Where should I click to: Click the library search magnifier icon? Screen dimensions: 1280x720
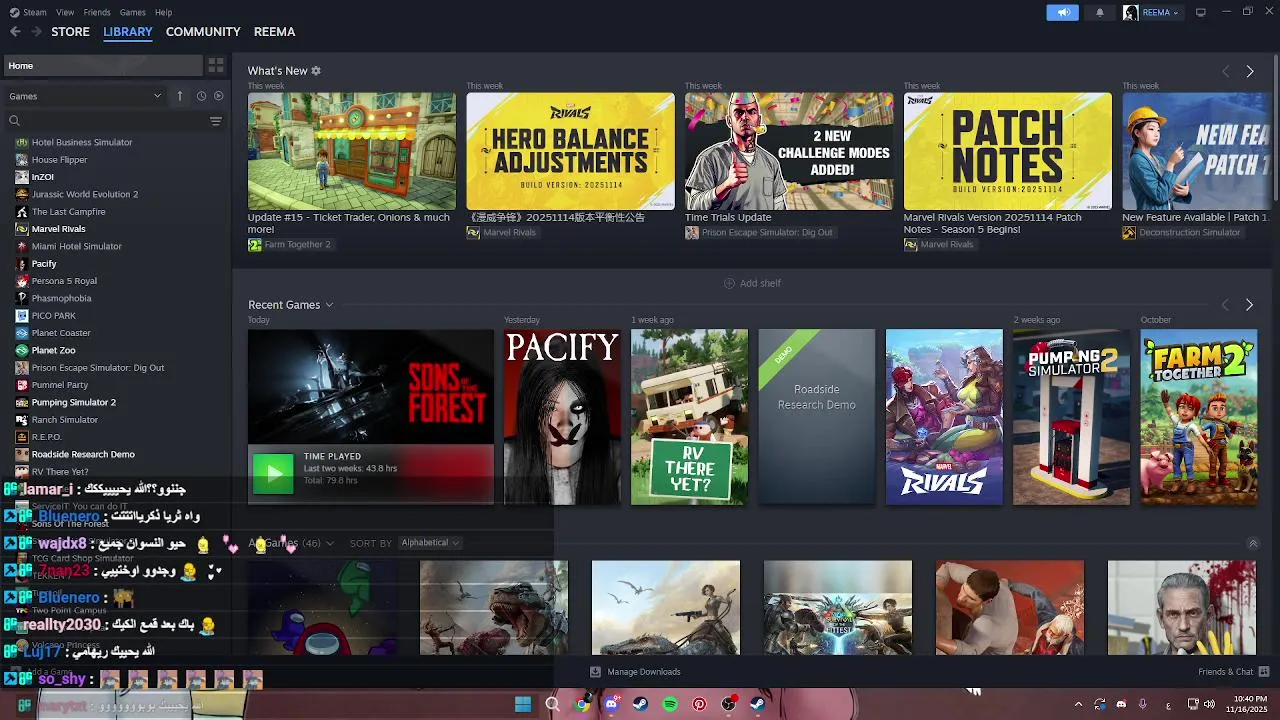coord(14,121)
